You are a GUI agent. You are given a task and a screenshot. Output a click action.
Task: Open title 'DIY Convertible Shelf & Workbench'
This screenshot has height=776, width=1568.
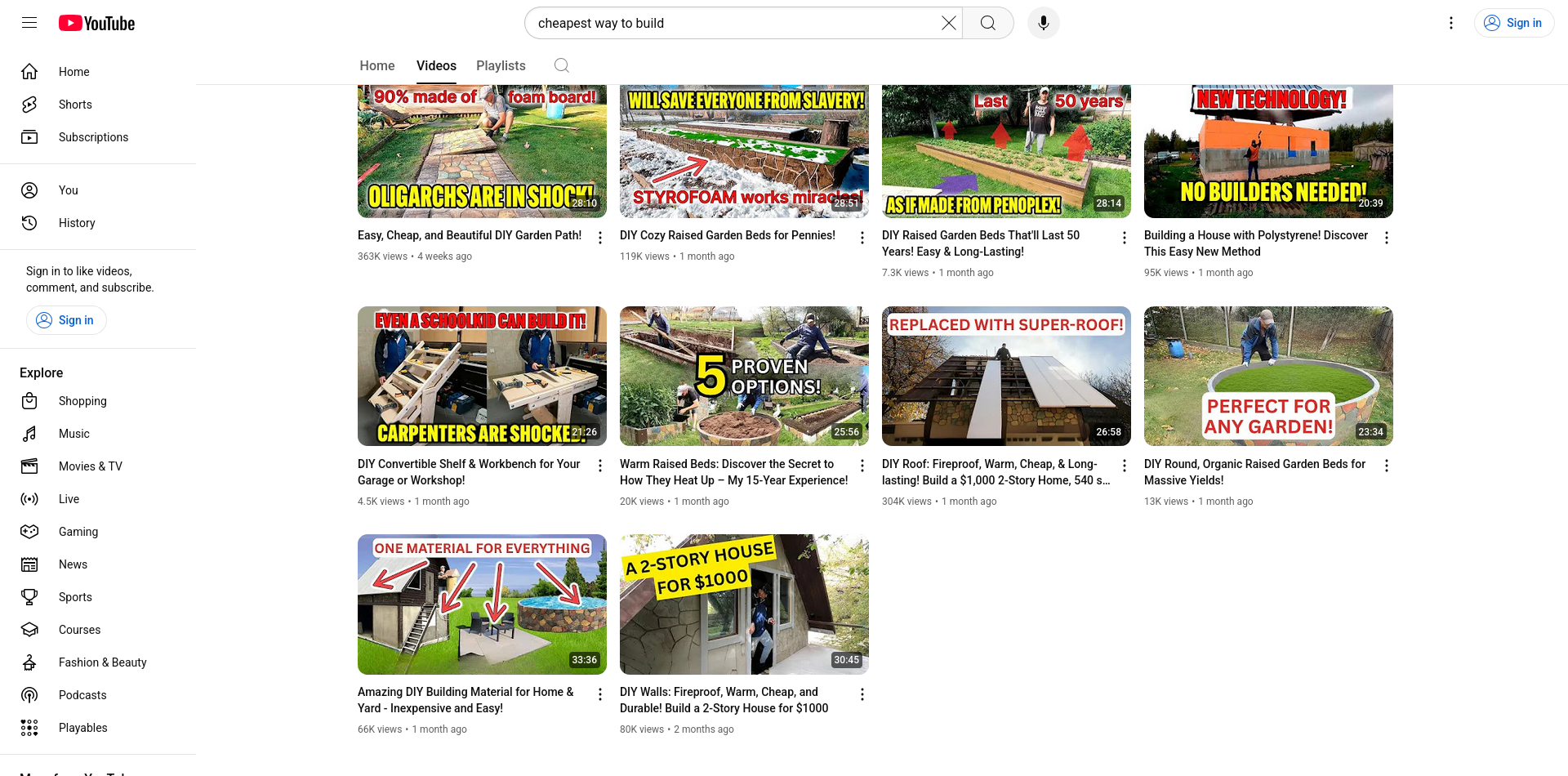469,472
